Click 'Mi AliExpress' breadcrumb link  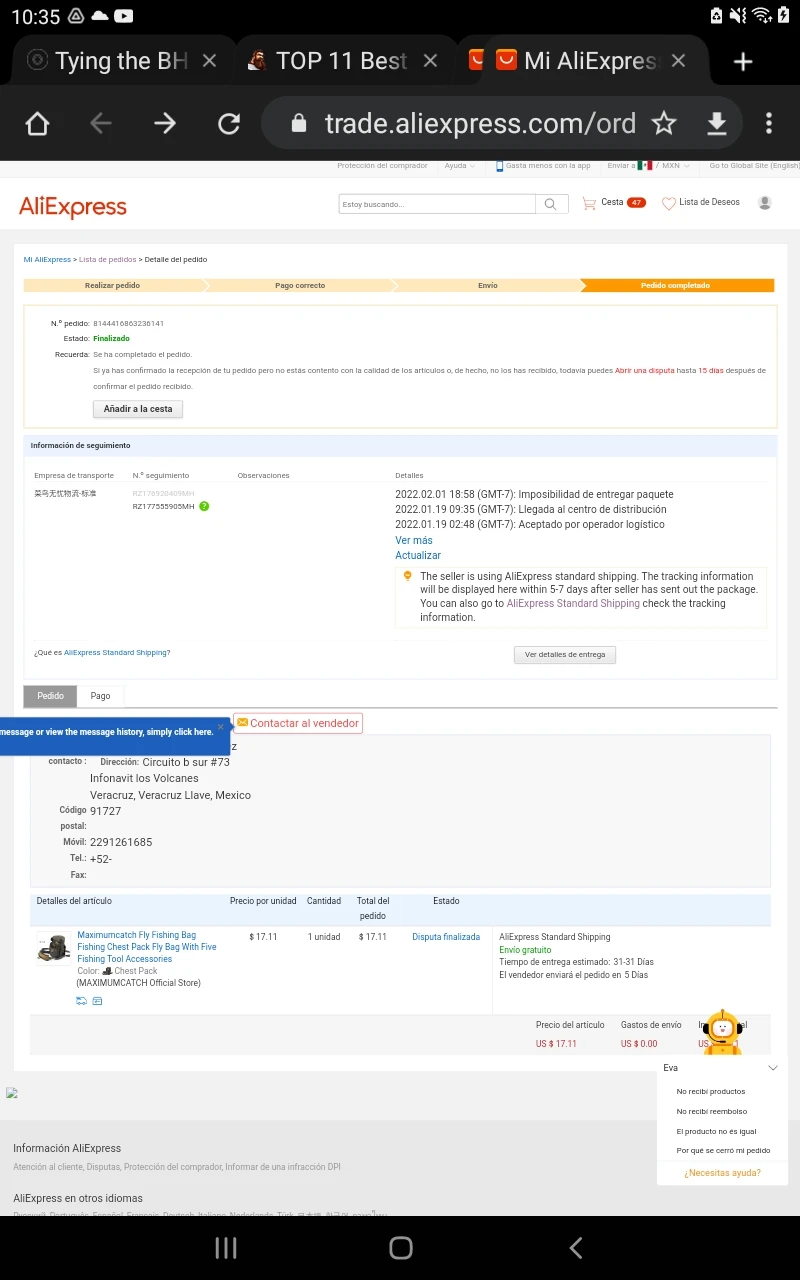(x=47, y=260)
